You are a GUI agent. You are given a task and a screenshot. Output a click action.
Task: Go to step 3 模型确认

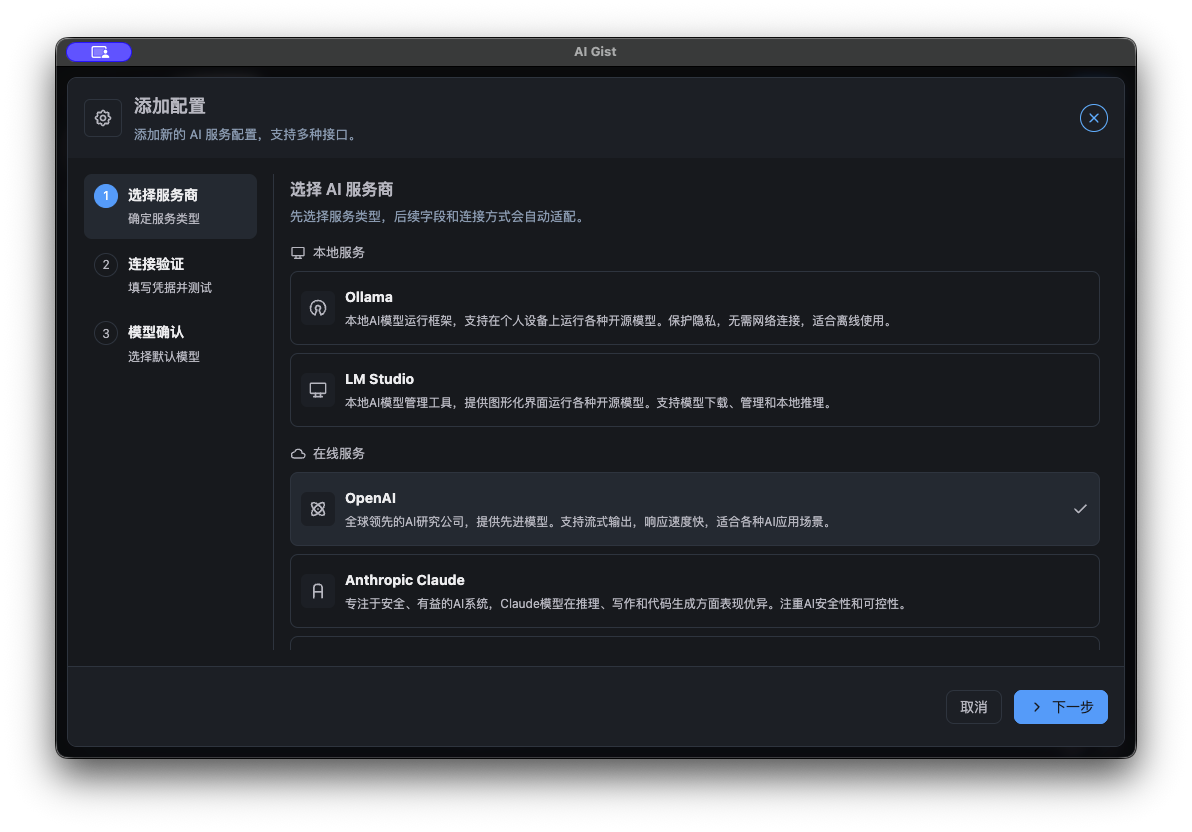coord(170,344)
